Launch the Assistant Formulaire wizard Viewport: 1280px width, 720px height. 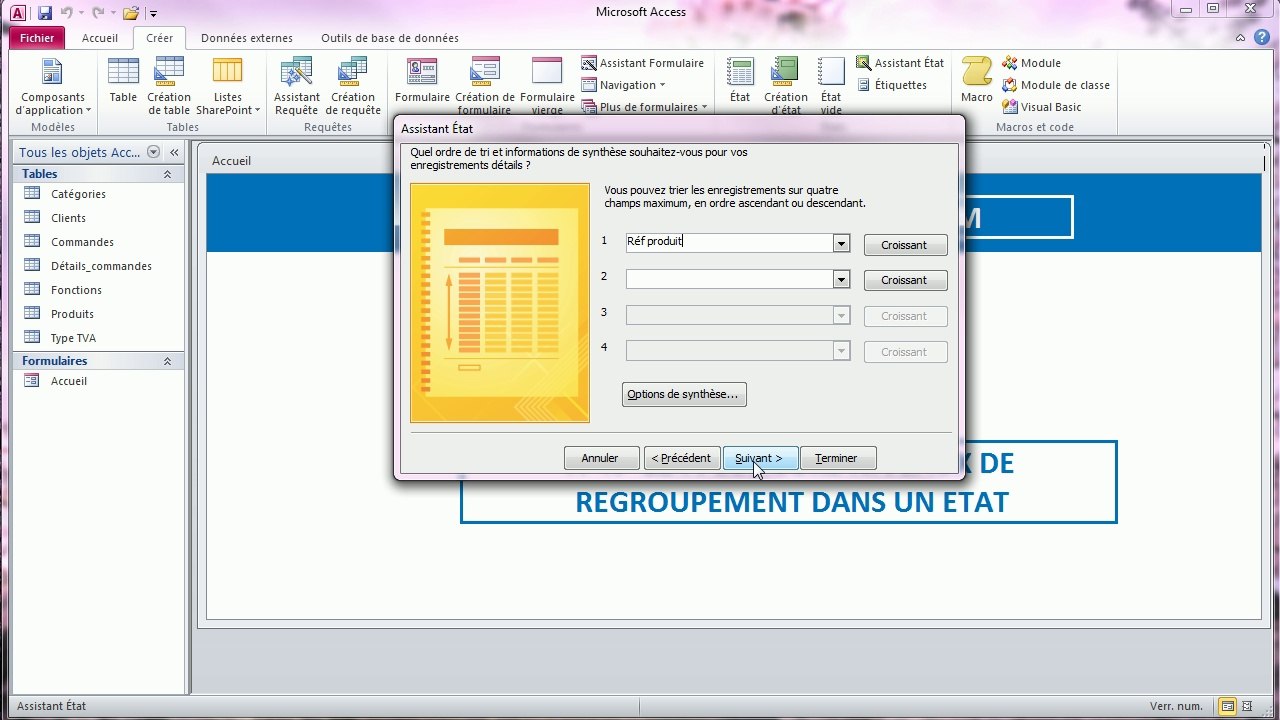[x=643, y=63]
